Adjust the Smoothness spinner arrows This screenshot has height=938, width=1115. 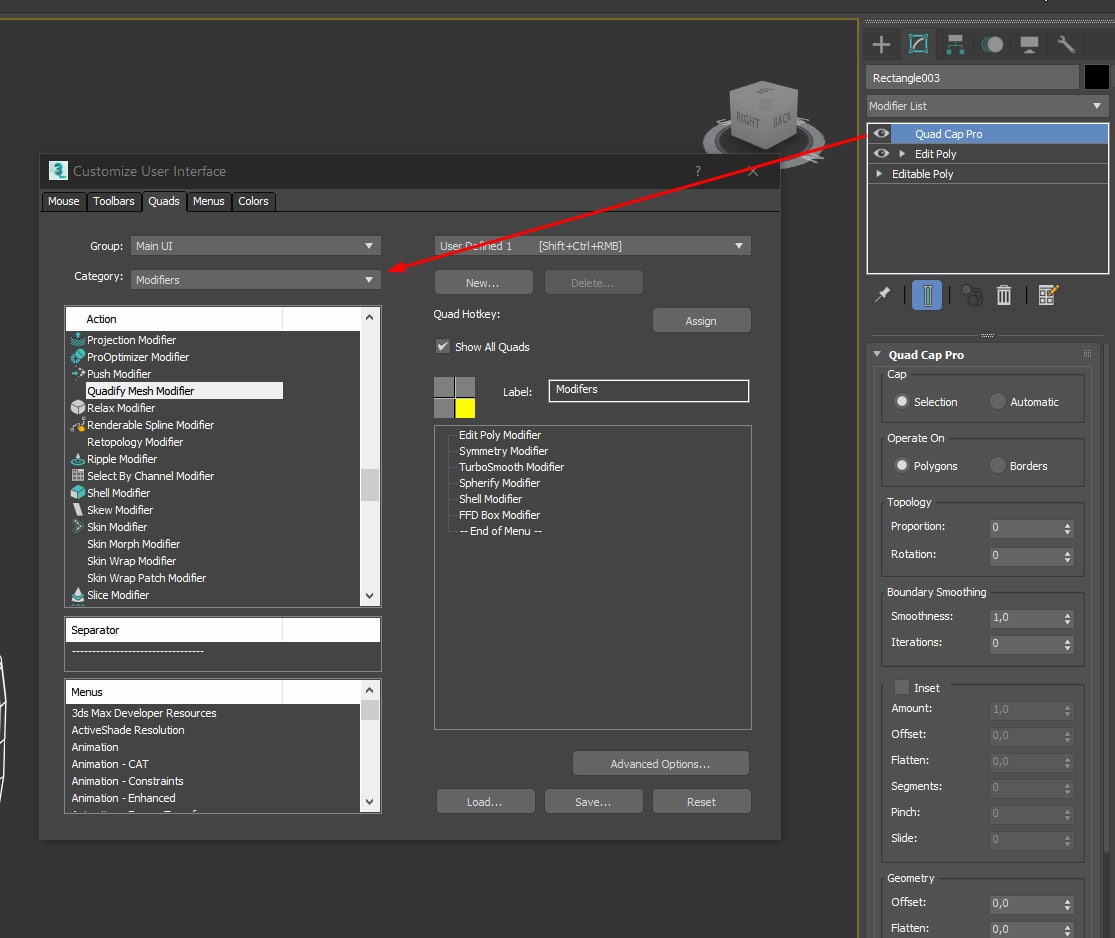tap(1067, 619)
